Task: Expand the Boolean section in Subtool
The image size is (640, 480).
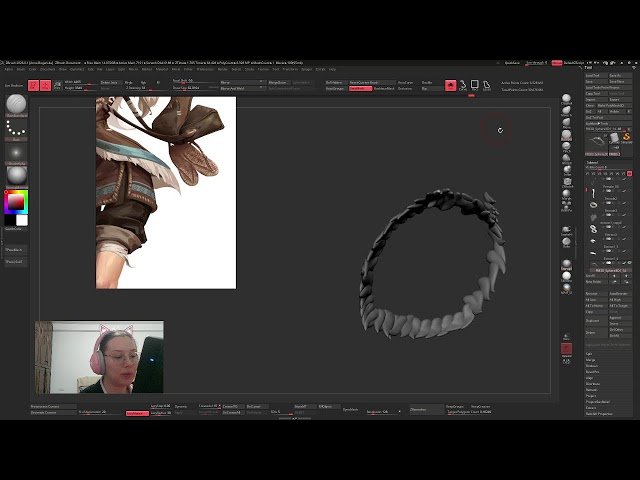Action: (592, 366)
